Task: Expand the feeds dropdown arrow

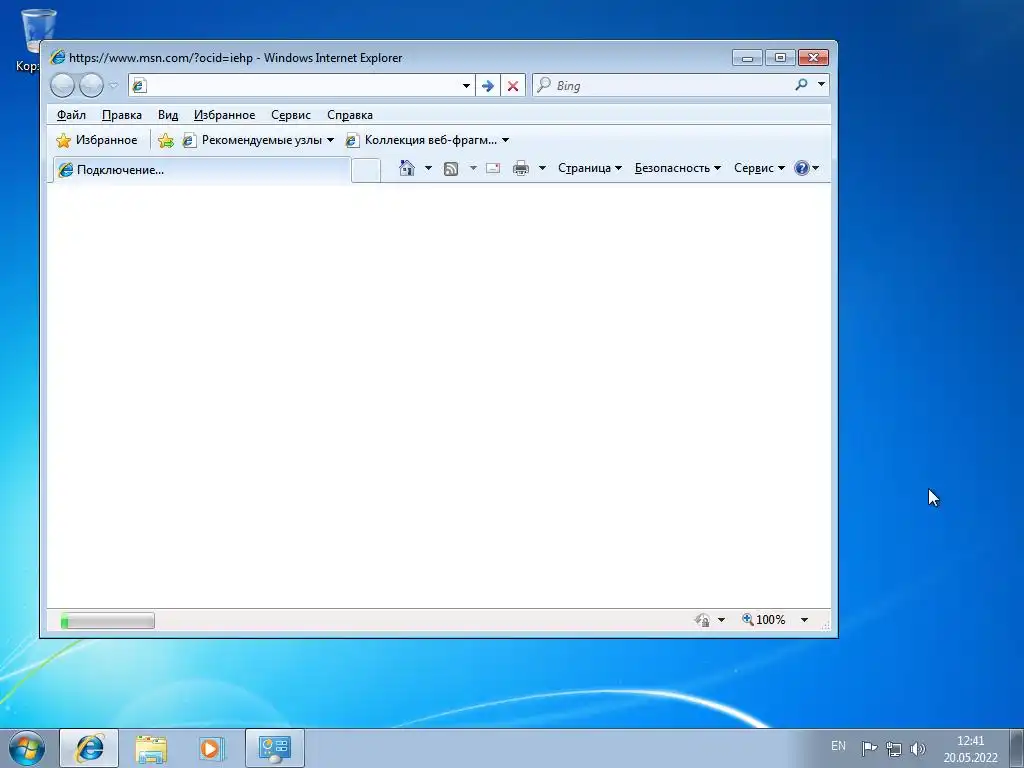Action: (473, 168)
